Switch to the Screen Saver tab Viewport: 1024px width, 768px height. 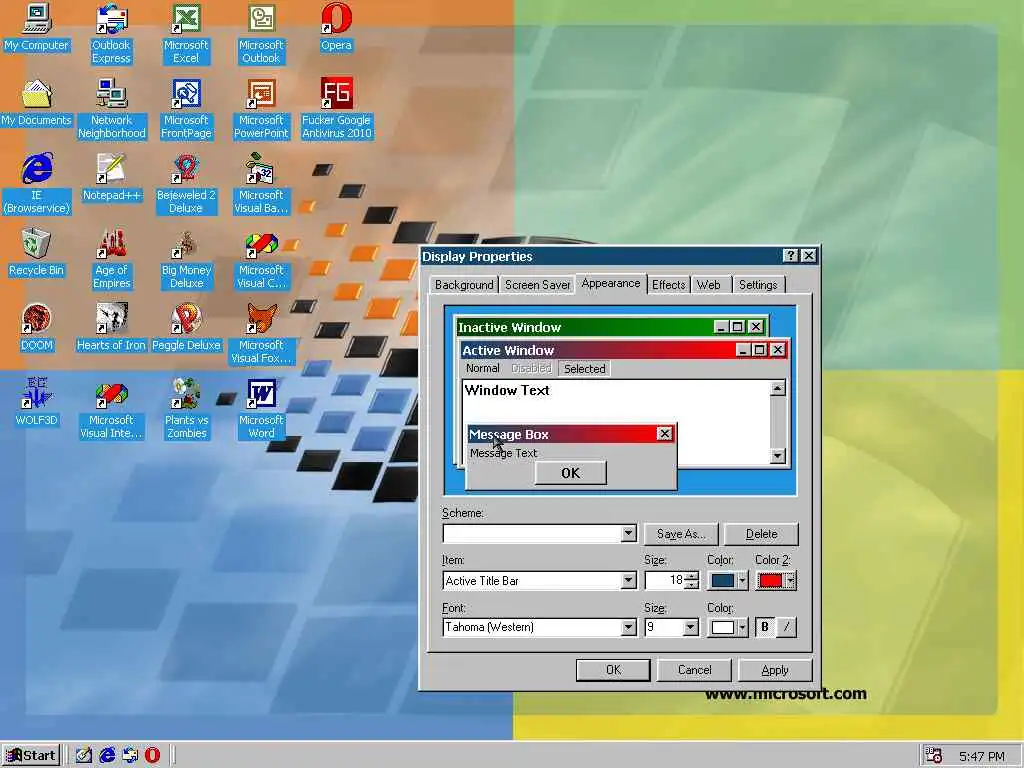pos(537,285)
